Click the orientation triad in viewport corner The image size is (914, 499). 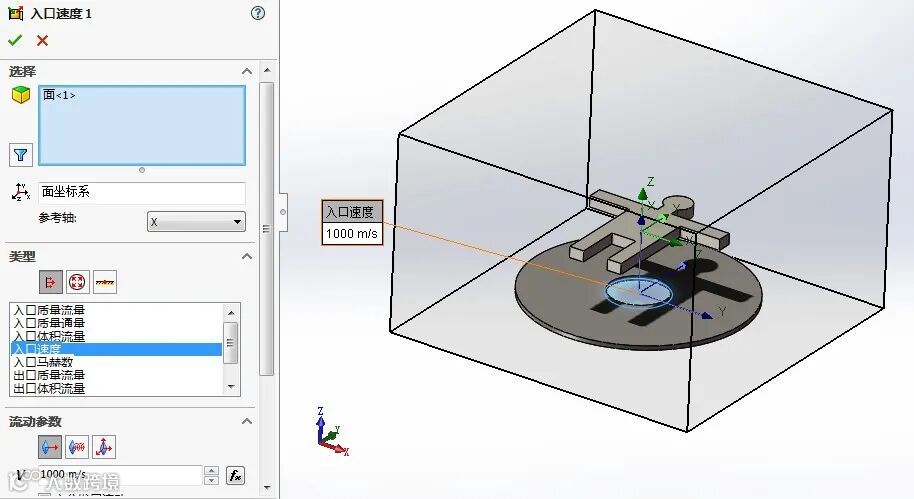click(x=333, y=433)
